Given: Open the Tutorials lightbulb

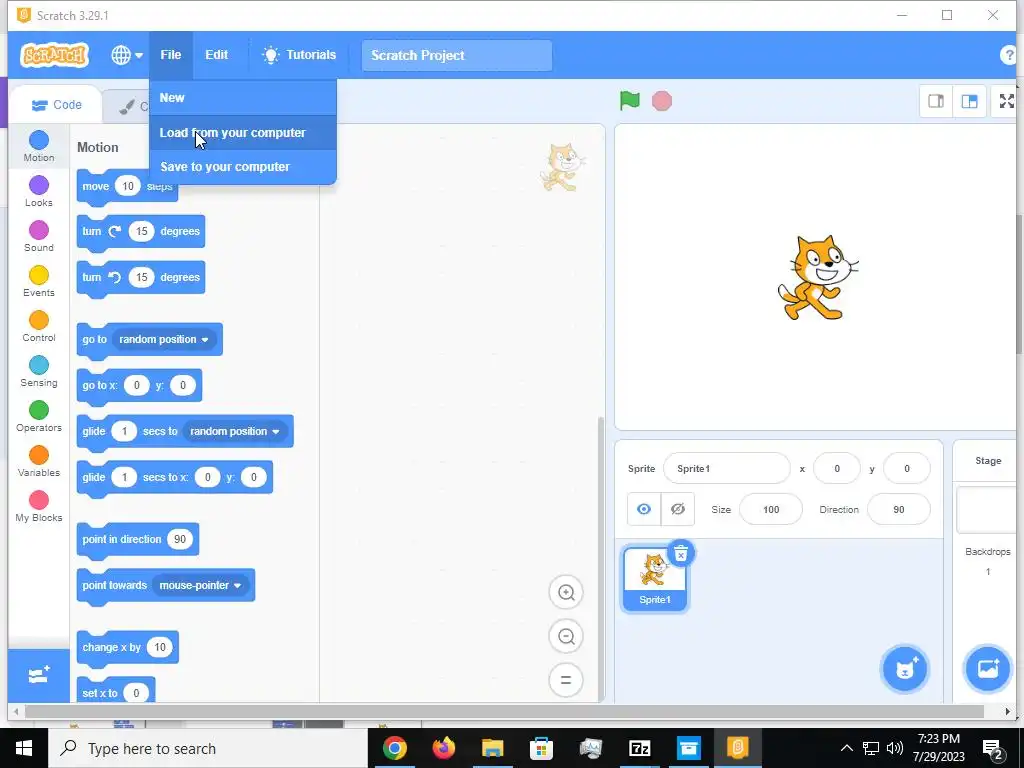Looking at the screenshot, I should point(298,55).
